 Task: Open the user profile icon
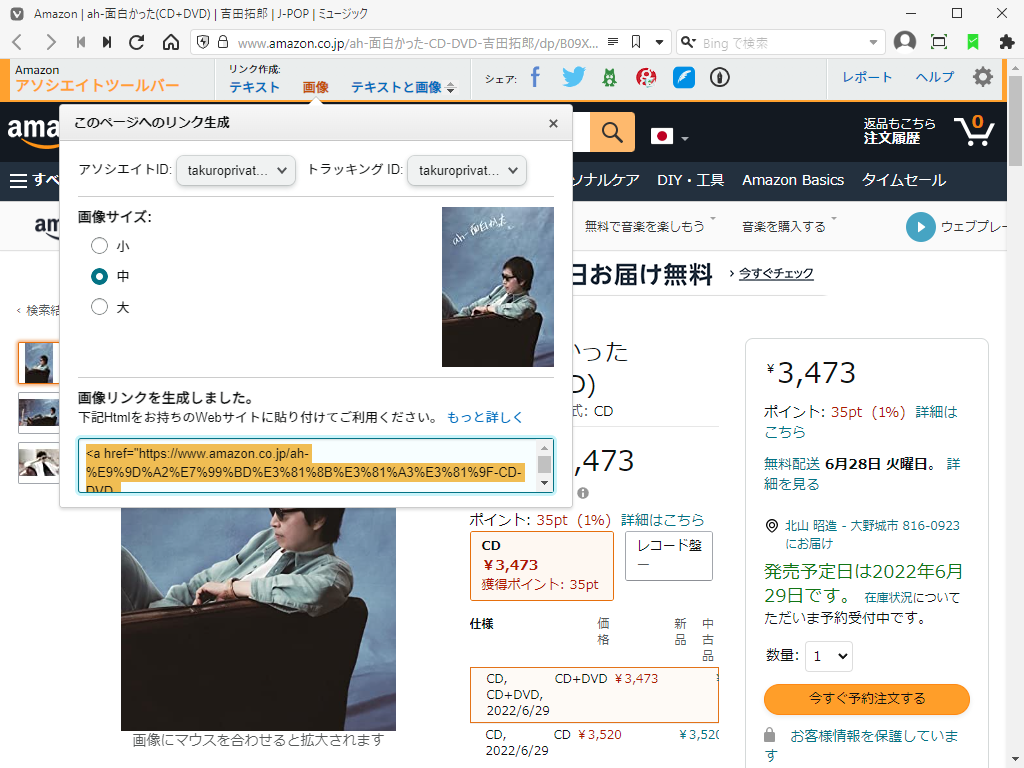point(904,42)
